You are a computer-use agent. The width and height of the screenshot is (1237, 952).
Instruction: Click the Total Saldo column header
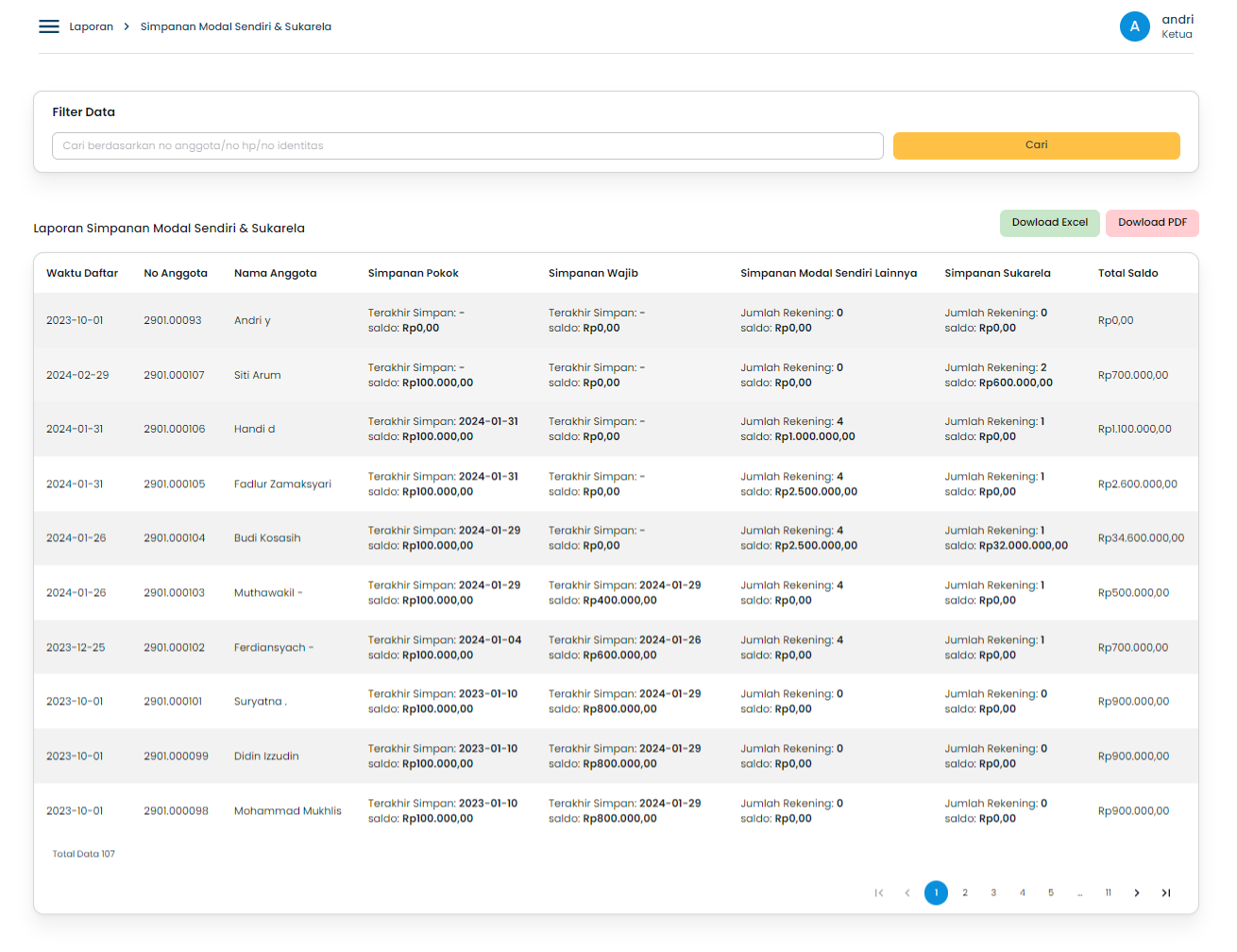point(1127,273)
